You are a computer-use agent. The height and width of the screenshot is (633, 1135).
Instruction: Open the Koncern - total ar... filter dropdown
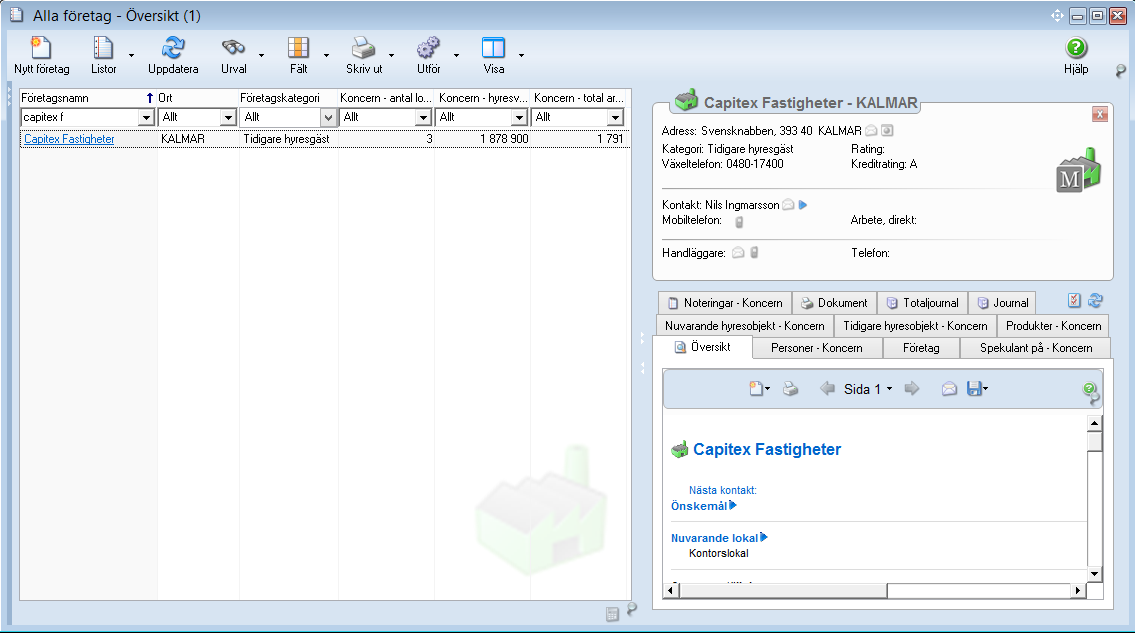click(615, 117)
